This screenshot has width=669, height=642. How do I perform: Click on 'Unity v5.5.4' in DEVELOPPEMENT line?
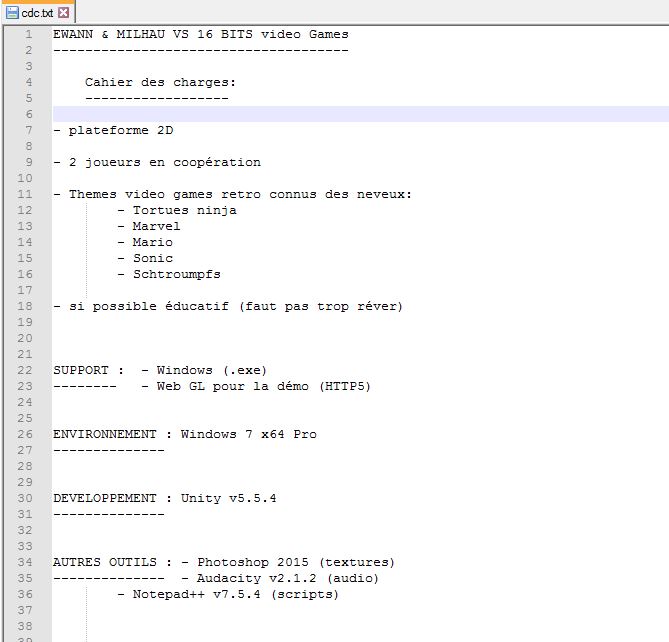coord(228,498)
